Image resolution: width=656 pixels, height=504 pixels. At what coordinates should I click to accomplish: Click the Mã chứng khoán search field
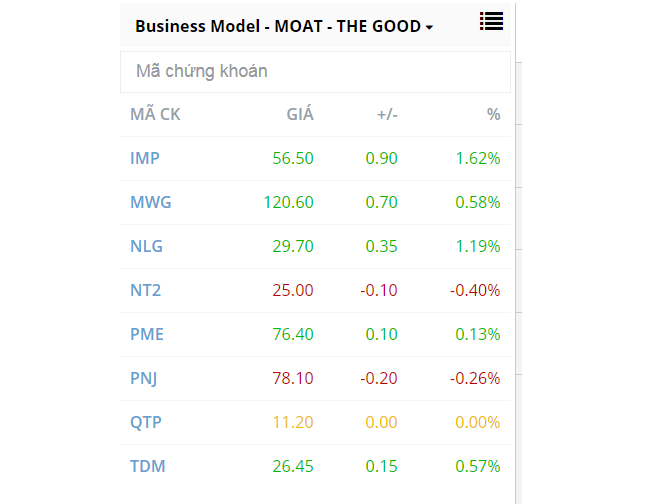pos(315,72)
